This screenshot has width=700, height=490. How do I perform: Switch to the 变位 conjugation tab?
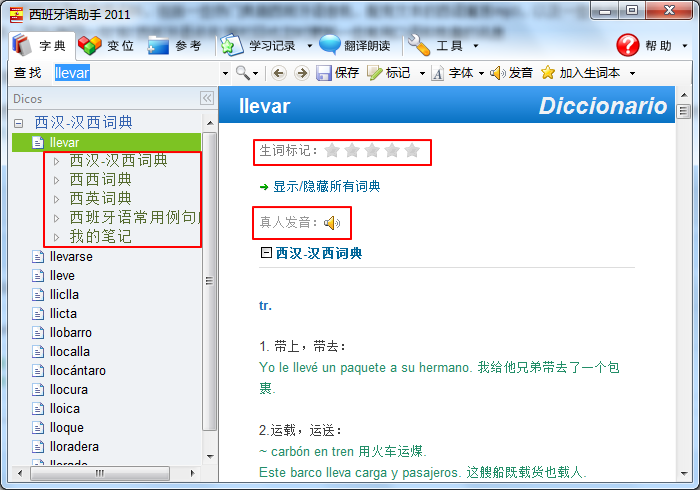(106, 46)
